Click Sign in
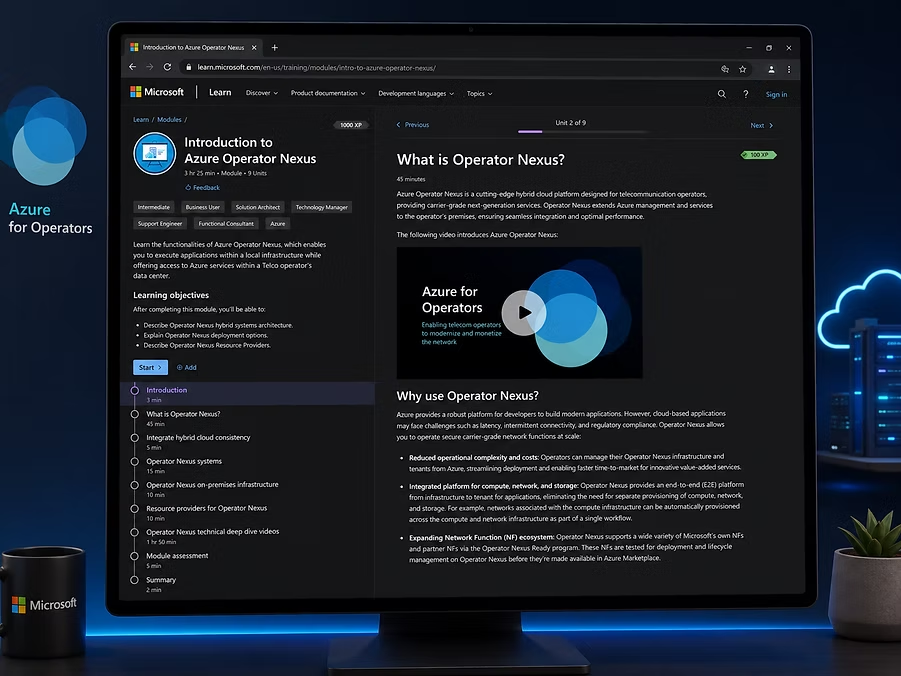 [x=776, y=95]
